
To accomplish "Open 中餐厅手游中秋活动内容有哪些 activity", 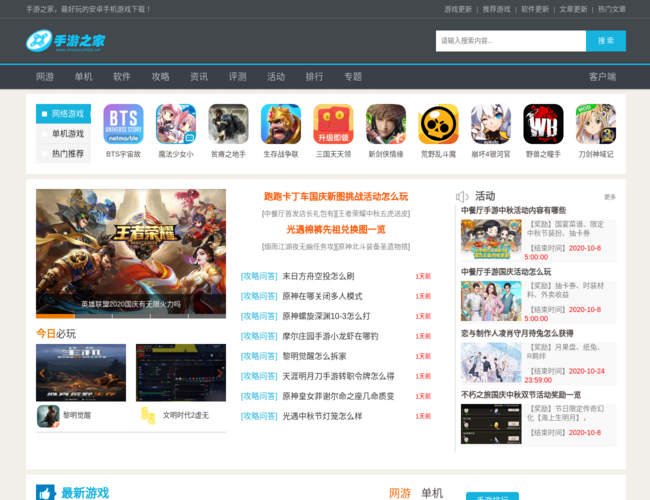I will pos(514,210).
